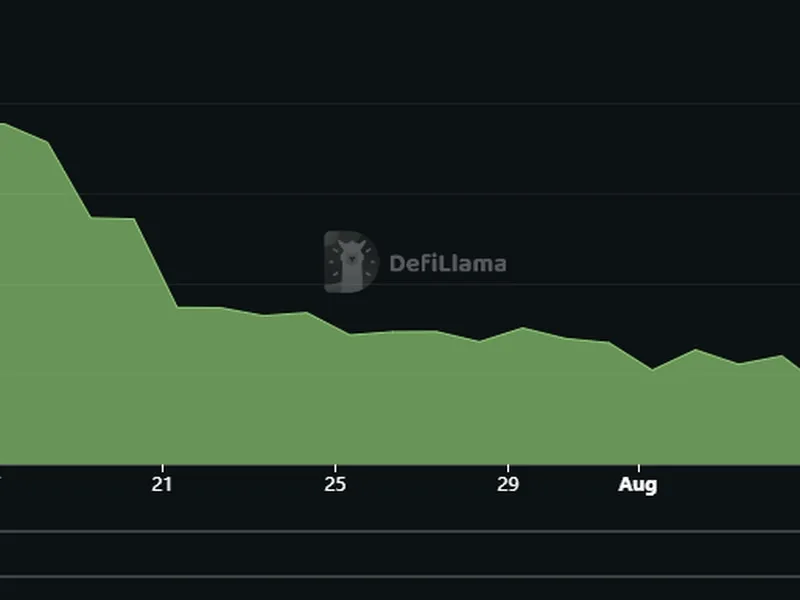Click the DefiLlama llama logo watermark
Image resolution: width=800 pixels, height=600 pixels.
click(x=349, y=262)
